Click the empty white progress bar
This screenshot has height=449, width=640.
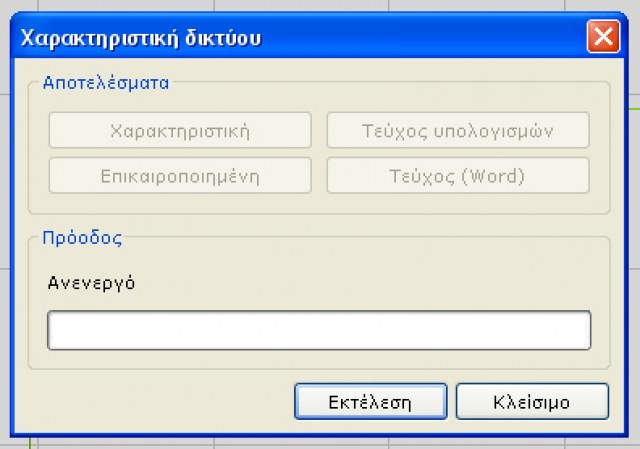point(318,330)
